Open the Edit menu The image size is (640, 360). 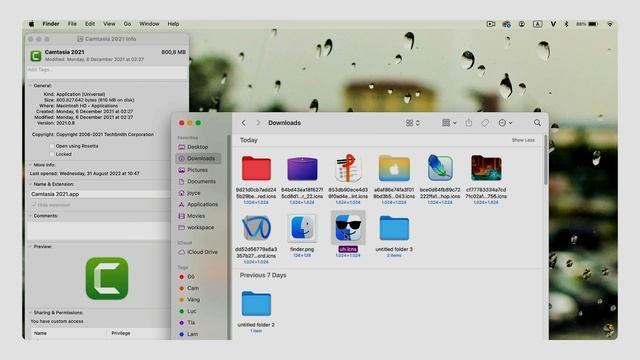(90, 24)
